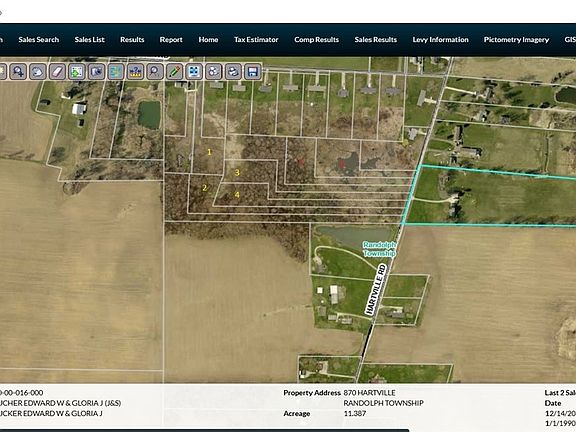
Task: Open the Tax Estimator tab
Action: coord(256,40)
